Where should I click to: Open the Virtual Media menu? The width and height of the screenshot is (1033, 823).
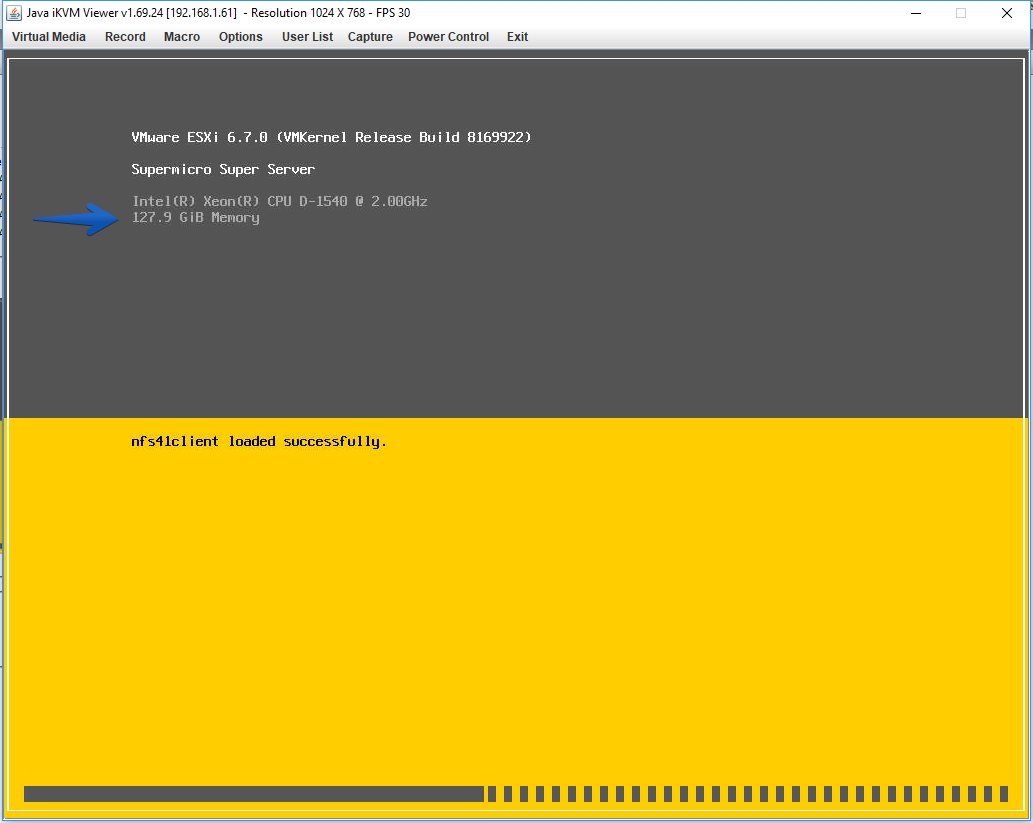pyautogui.click(x=49, y=37)
